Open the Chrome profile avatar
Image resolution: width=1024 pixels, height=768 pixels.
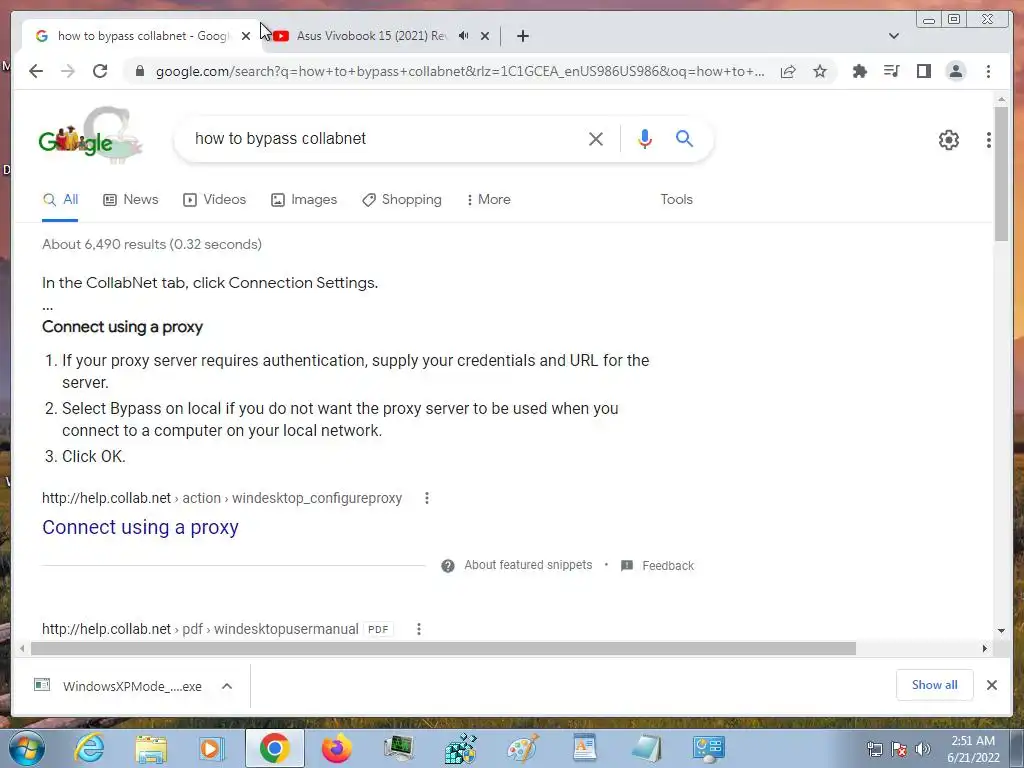(955, 71)
